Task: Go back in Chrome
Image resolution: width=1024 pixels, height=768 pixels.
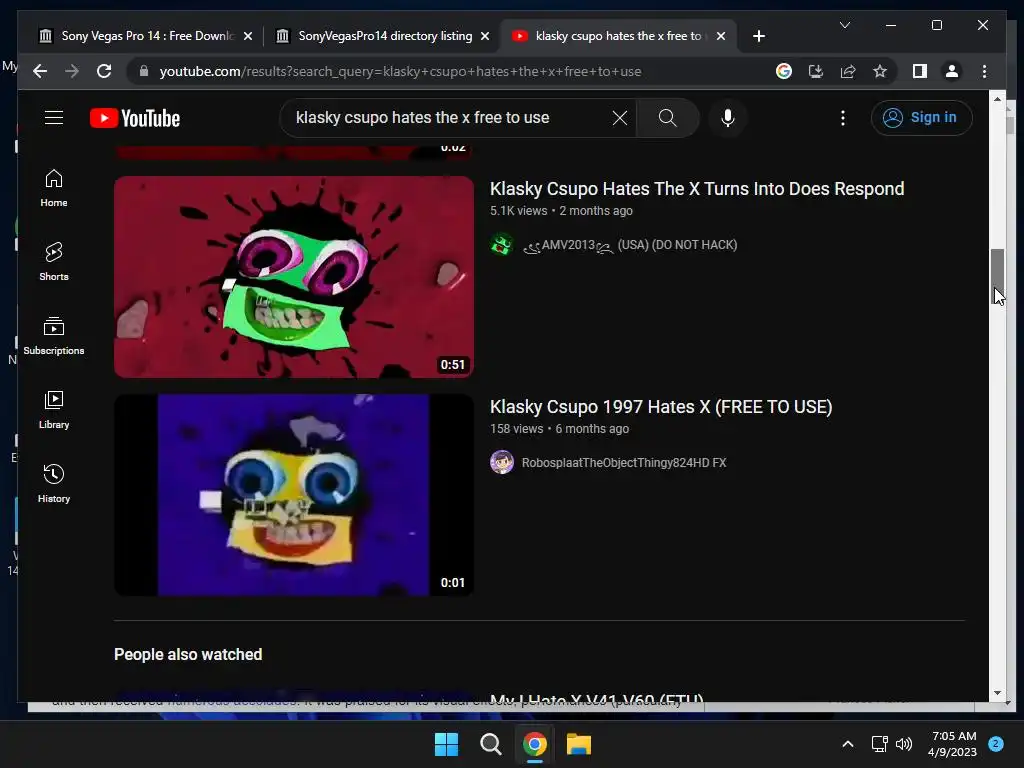Action: (40, 71)
